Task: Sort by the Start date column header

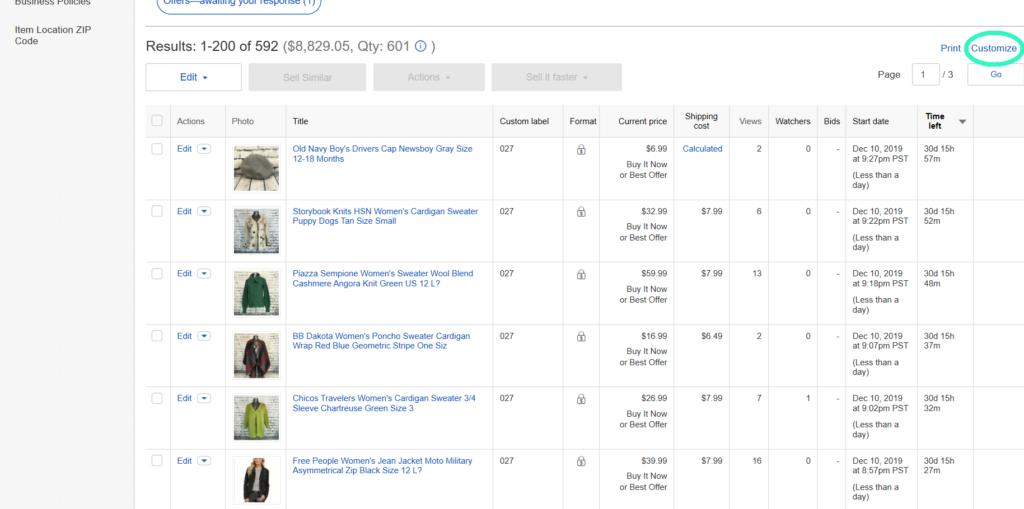Action: click(x=871, y=122)
